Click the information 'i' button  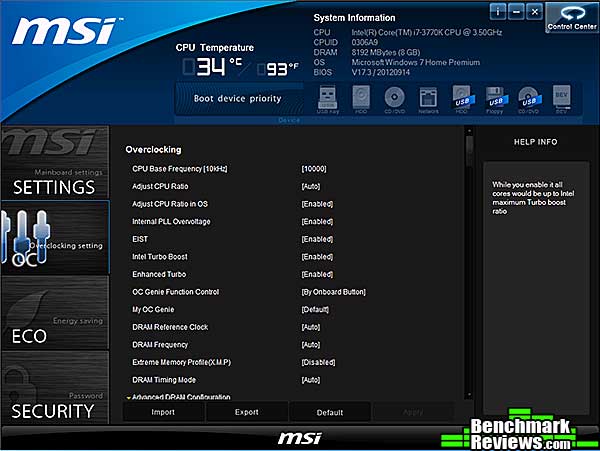click(x=498, y=12)
